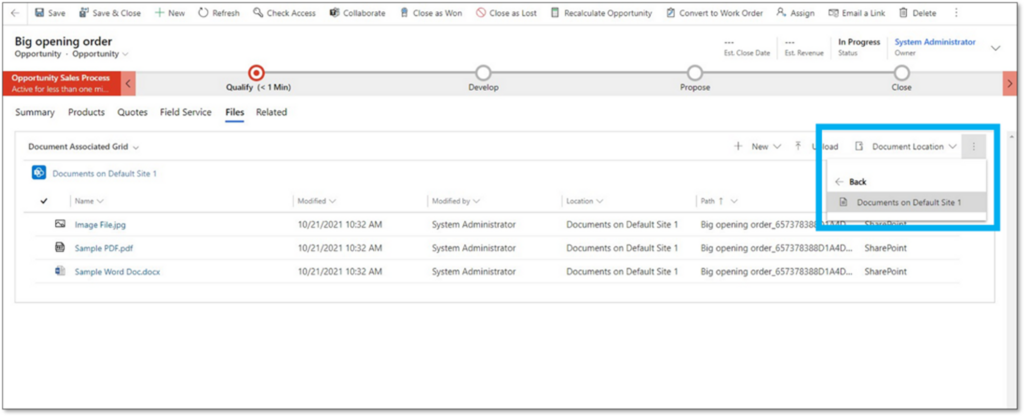Open the Related tab
The image size is (1024, 416).
(x=271, y=112)
